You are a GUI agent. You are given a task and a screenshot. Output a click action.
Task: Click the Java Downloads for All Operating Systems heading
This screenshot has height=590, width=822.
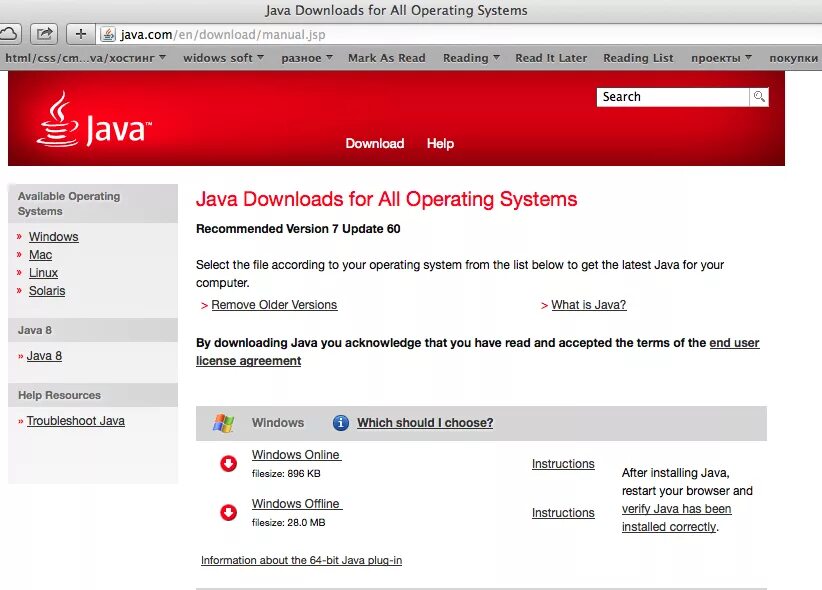coord(386,199)
